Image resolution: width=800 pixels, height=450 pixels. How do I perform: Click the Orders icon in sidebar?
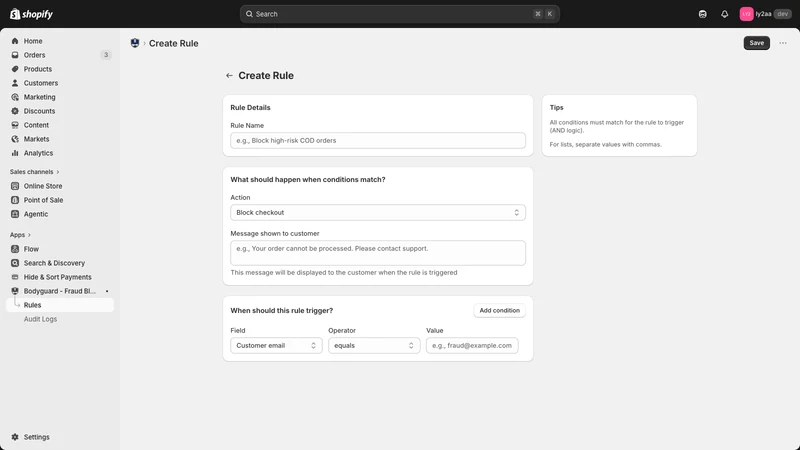(x=15, y=55)
